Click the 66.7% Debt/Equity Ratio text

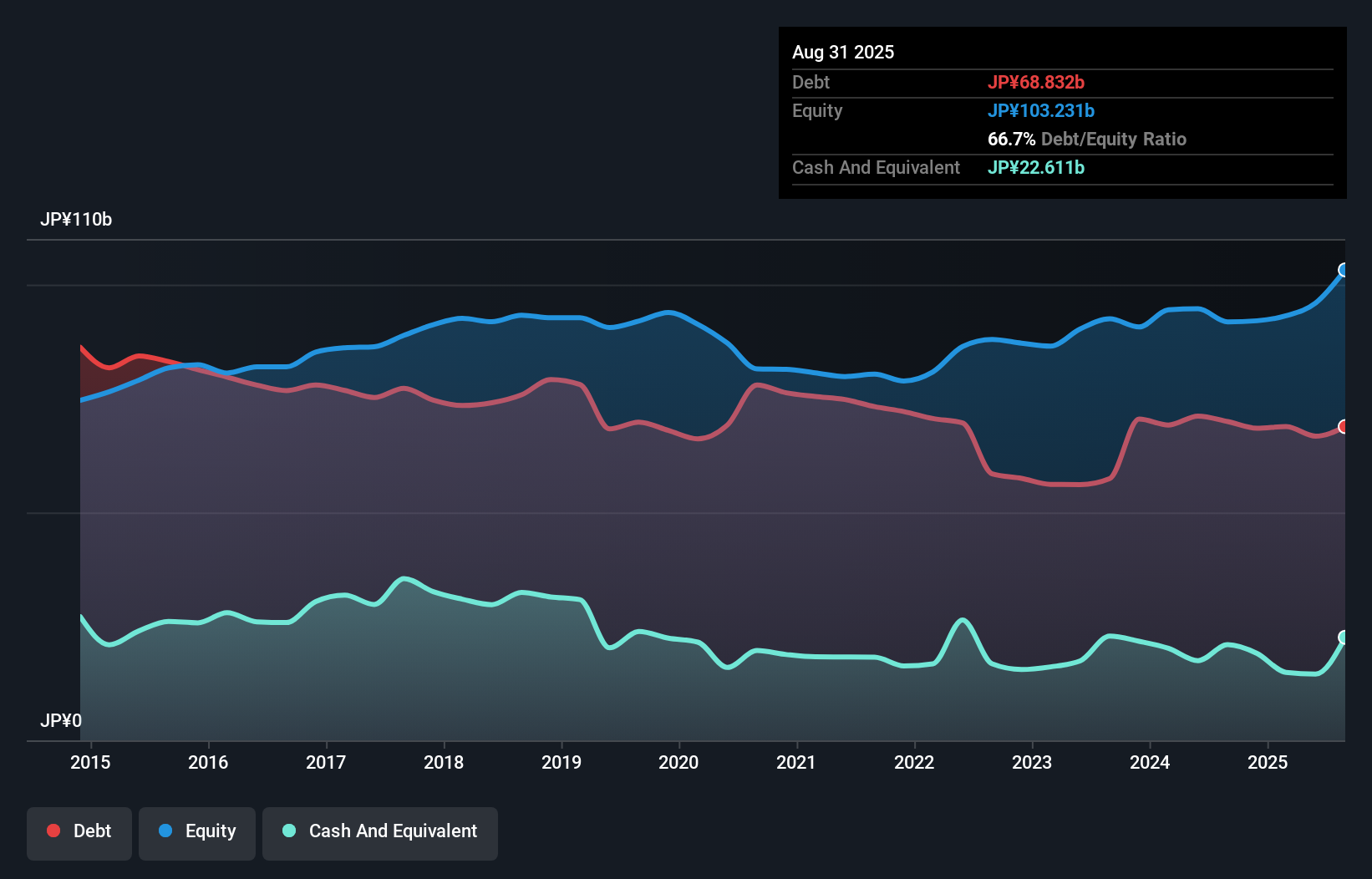point(1086,139)
